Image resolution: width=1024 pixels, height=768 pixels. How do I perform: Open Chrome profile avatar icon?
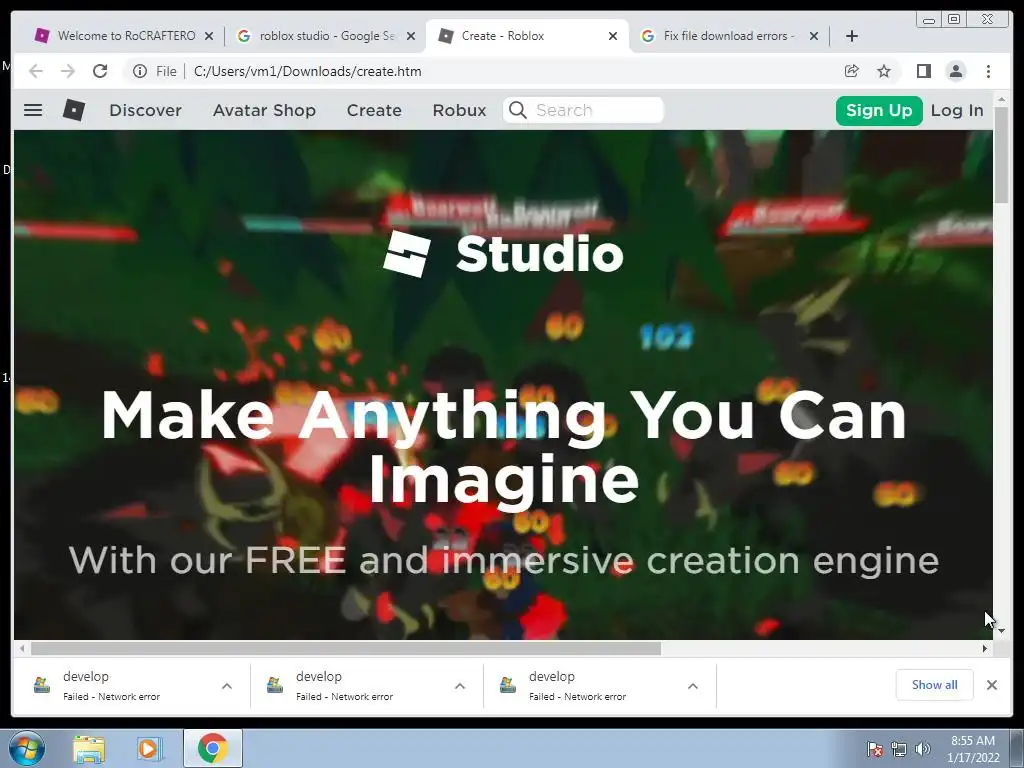955,71
